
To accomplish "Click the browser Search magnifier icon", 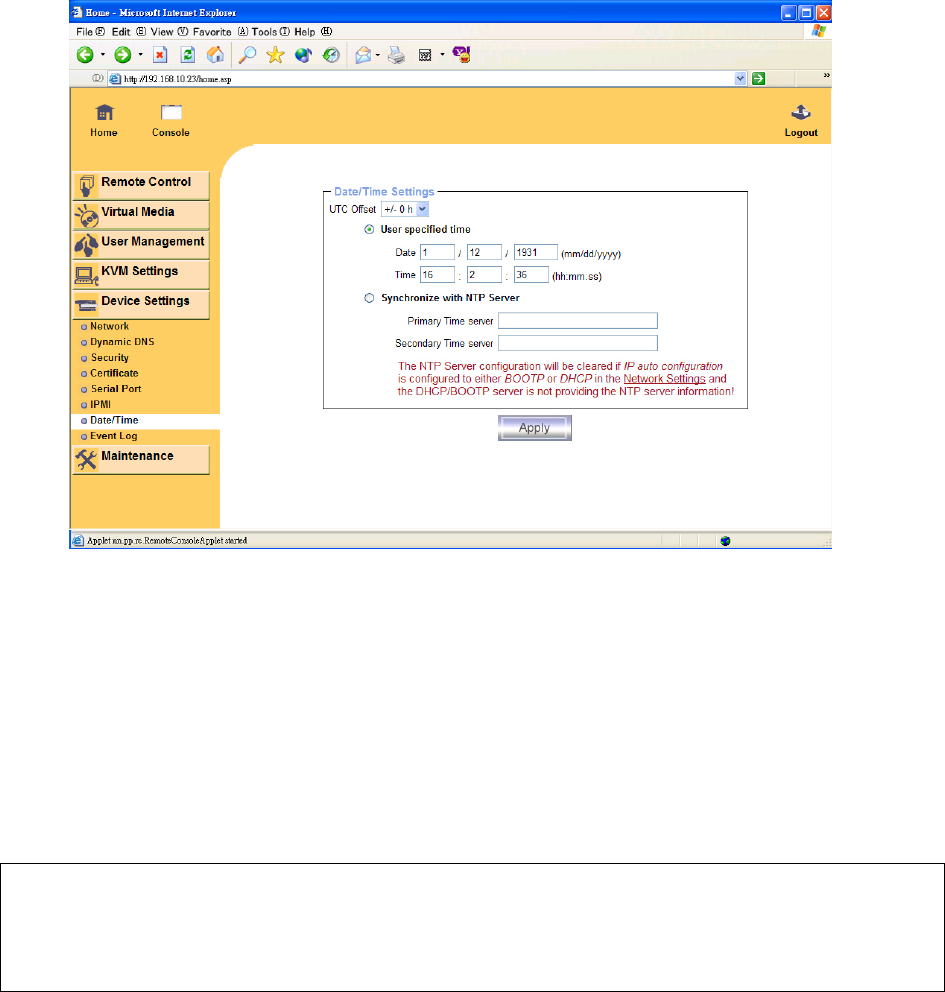I will 247,56.
